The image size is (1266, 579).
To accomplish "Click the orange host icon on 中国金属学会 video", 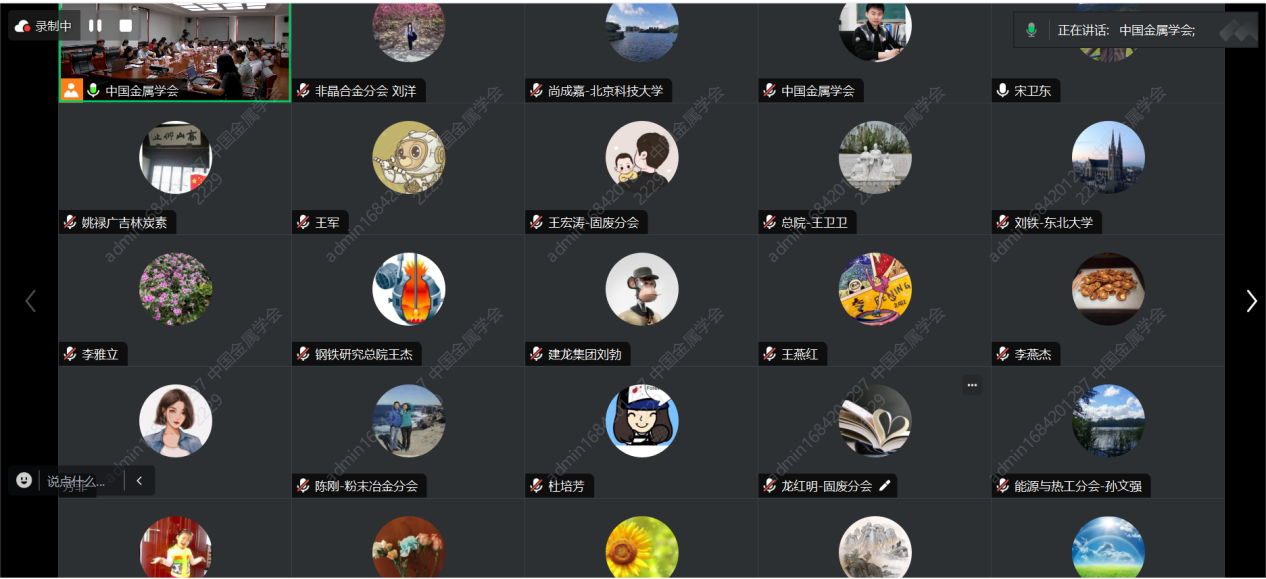I will 72,90.
